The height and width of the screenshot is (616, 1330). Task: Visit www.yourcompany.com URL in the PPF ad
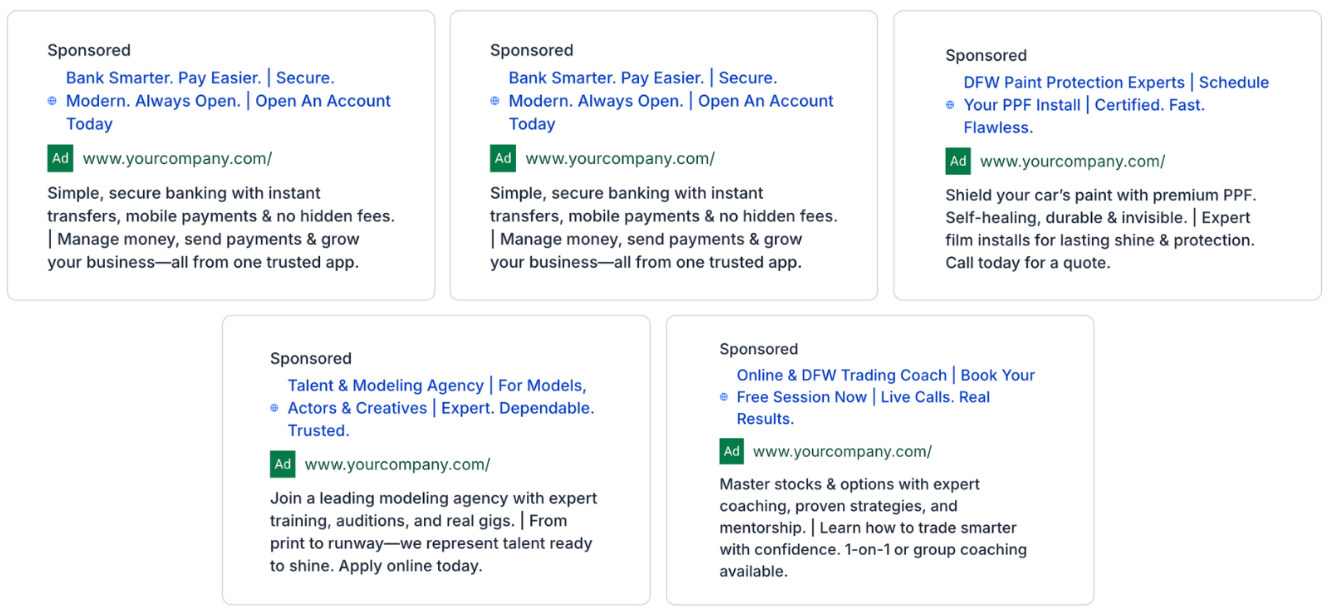pos(1072,161)
